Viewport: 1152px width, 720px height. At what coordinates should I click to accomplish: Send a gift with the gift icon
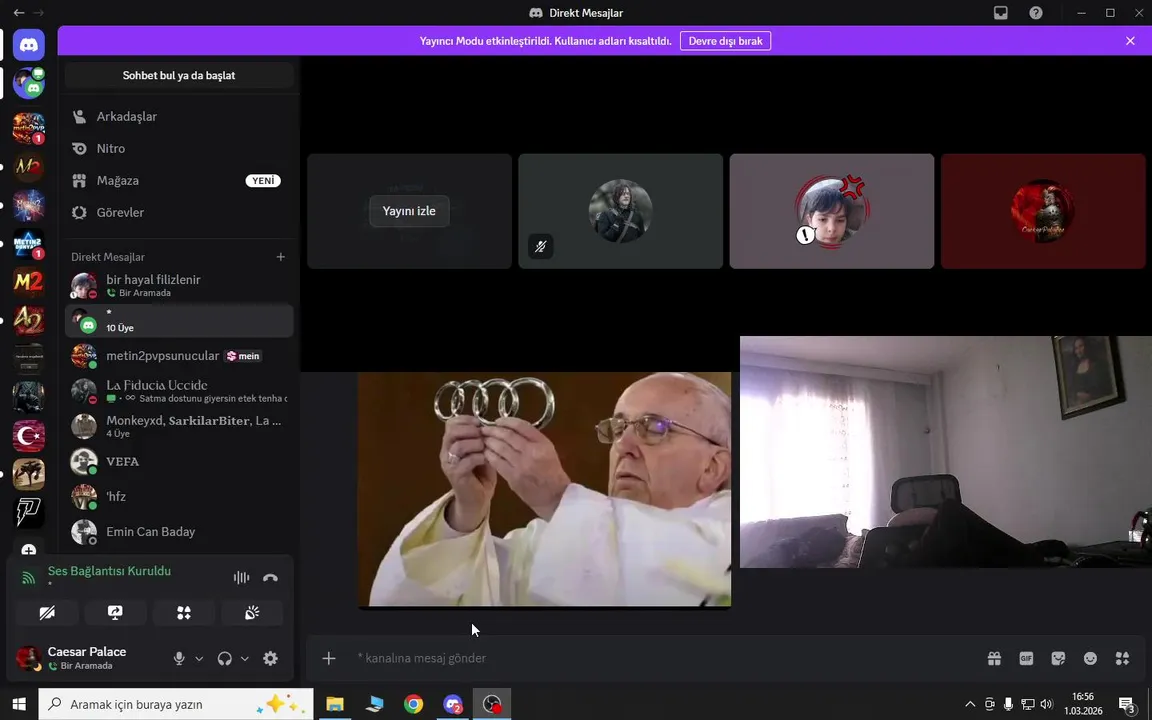pos(994,658)
